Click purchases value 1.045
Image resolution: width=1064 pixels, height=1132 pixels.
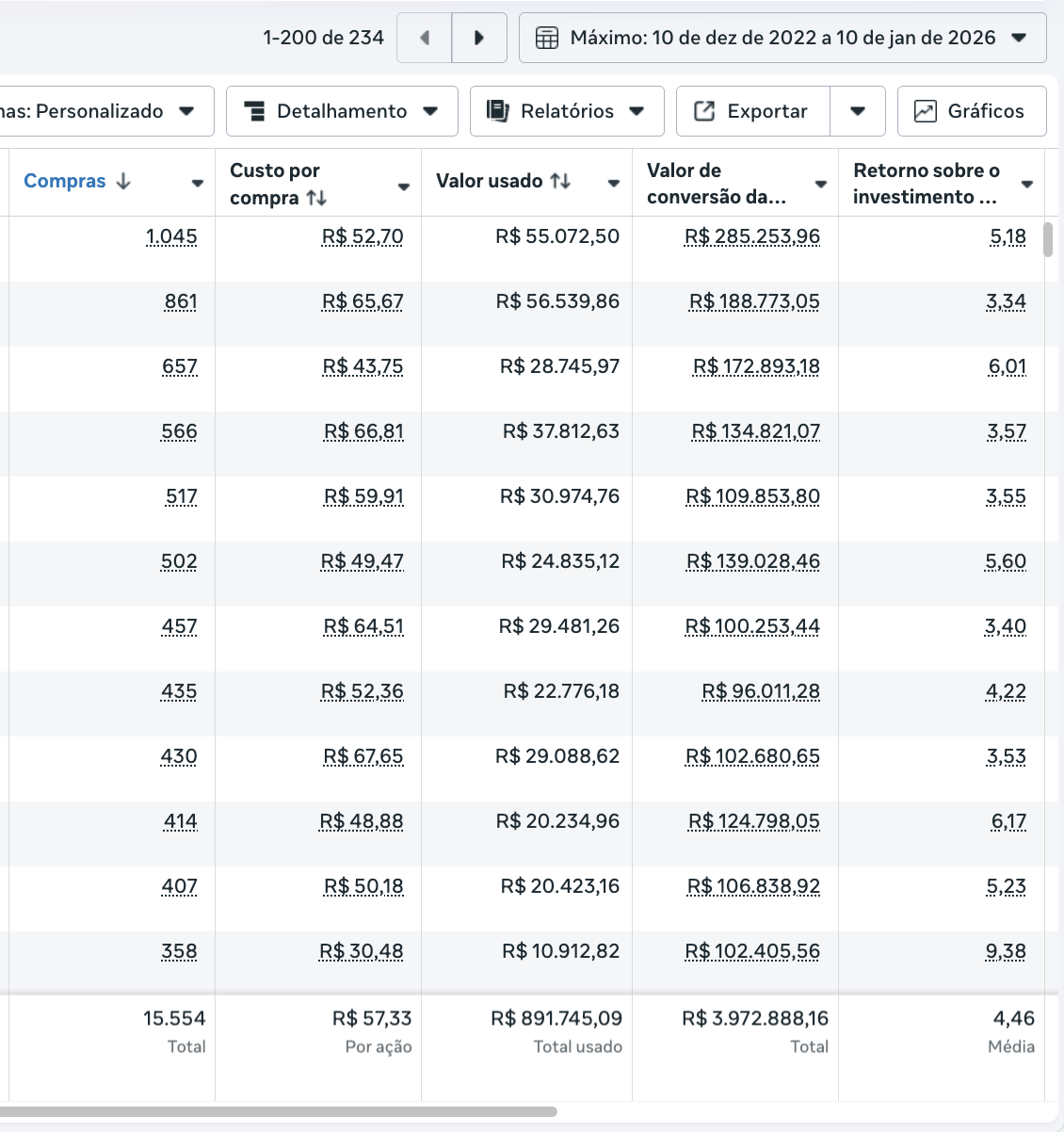coord(171,236)
